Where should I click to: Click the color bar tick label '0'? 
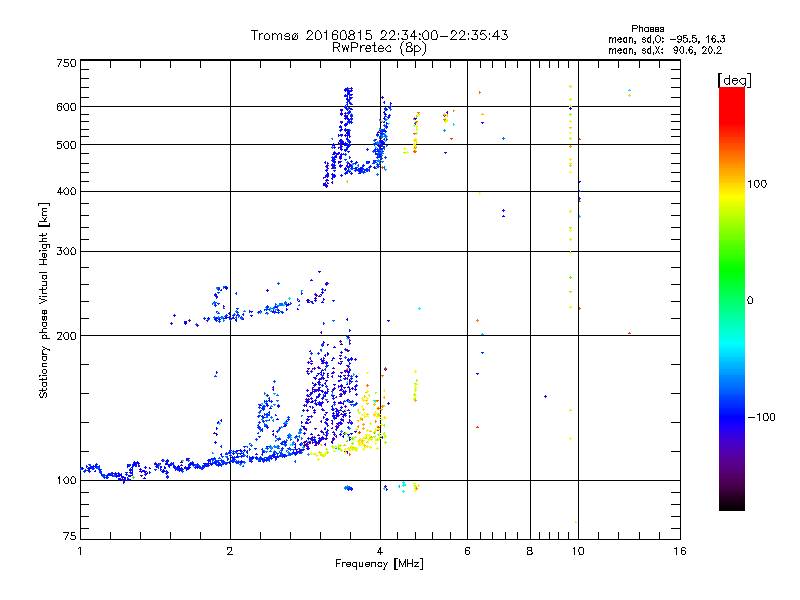click(749, 301)
